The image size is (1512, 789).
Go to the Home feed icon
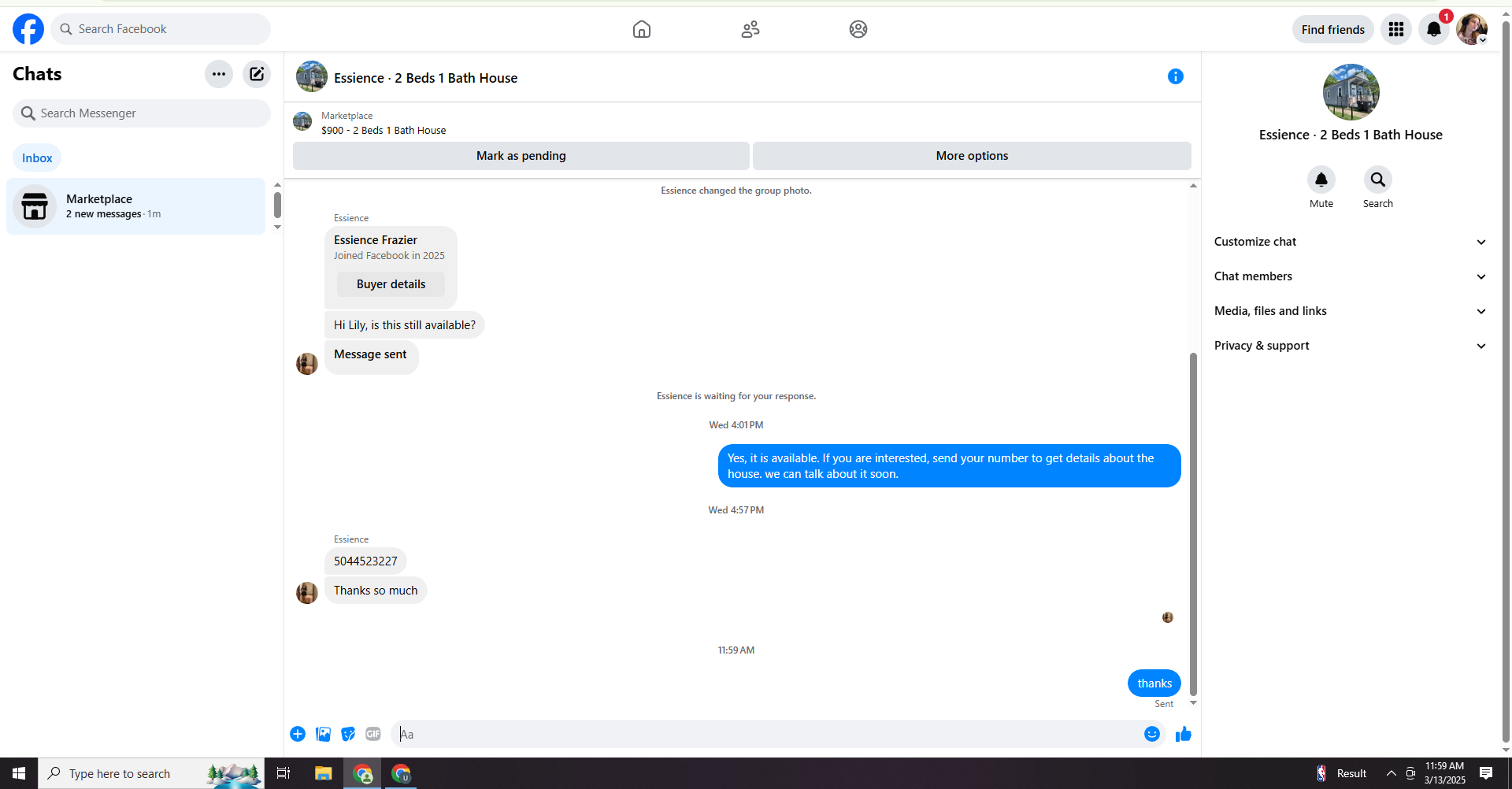pyautogui.click(x=642, y=29)
